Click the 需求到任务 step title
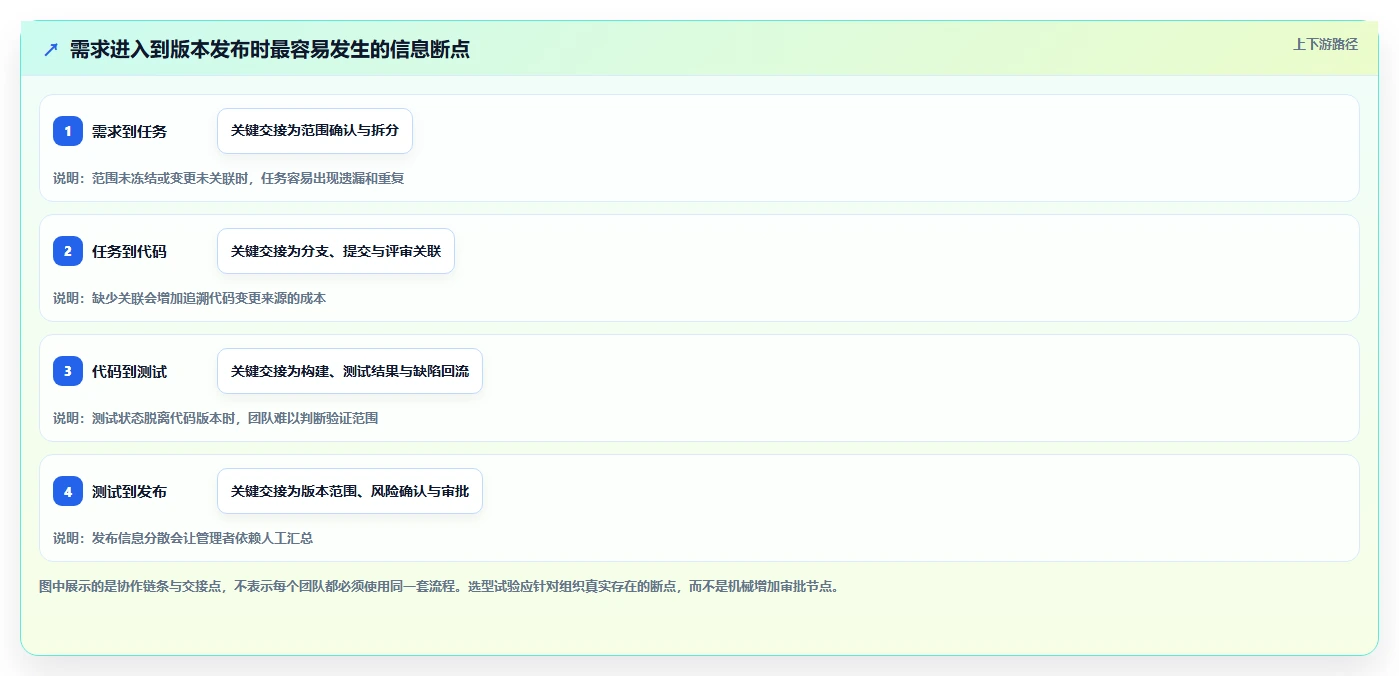This screenshot has height=676, width=1399. click(x=129, y=131)
